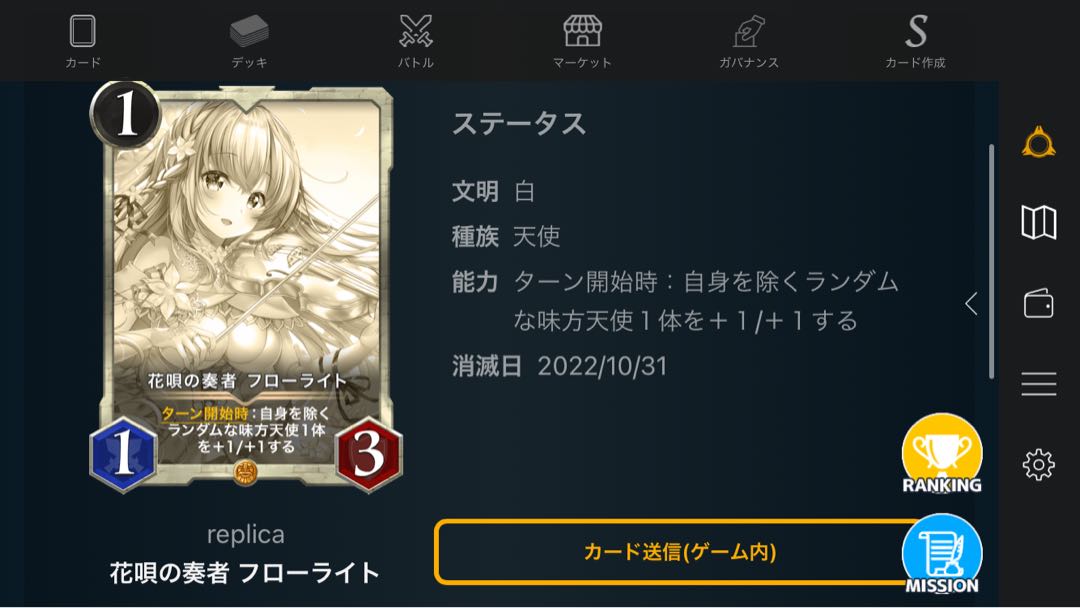
Task: Open カード作成 card creation tab
Action: tap(915, 41)
